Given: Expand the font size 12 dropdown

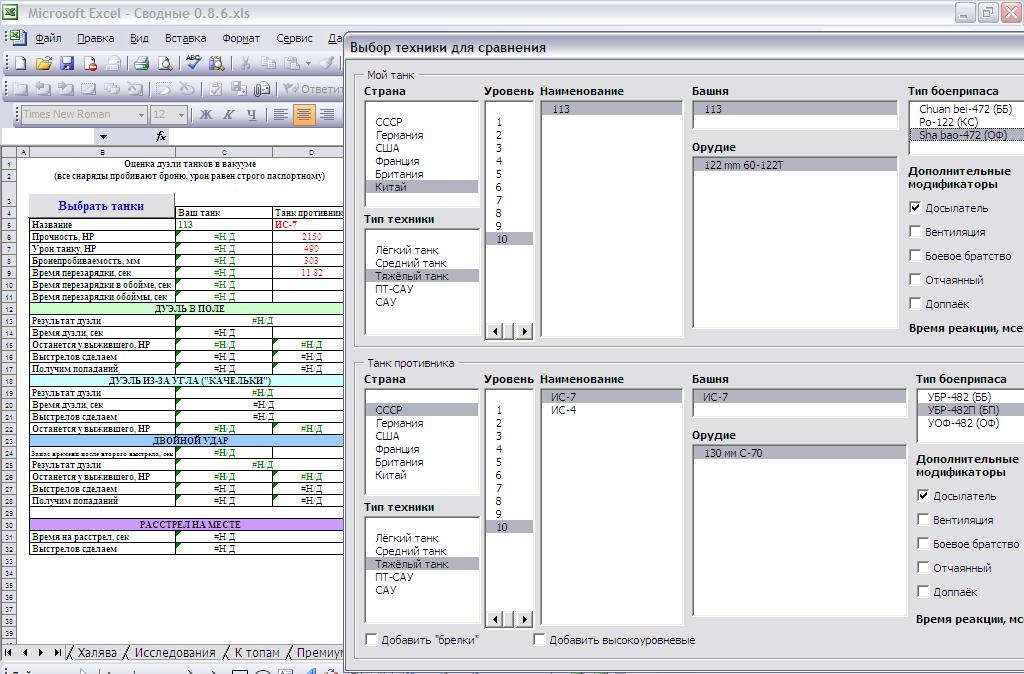Looking at the screenshot, I should 181,114.
